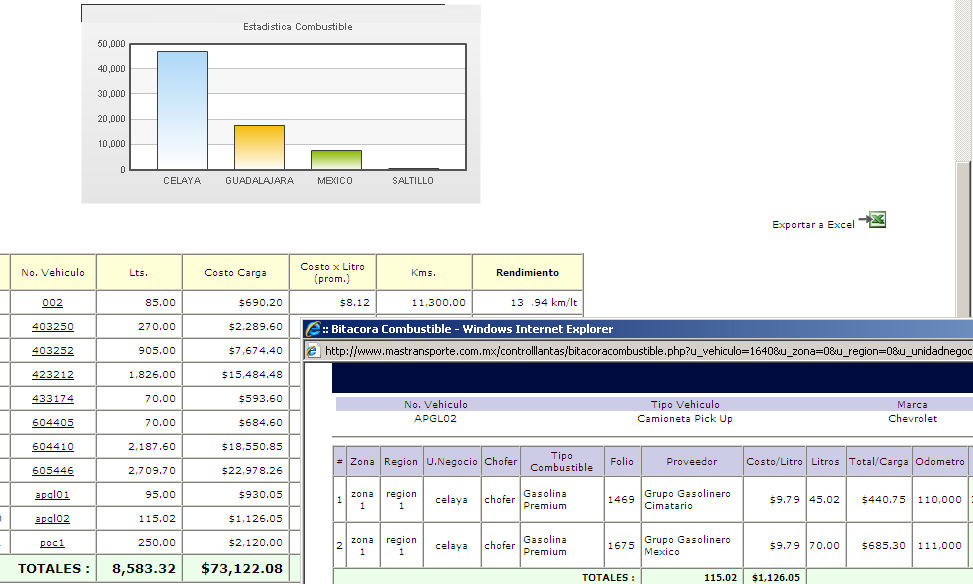This screenshot has width=973, height=584.
Task: Open the poc1 vehicle record
Action: coord(52,543)
